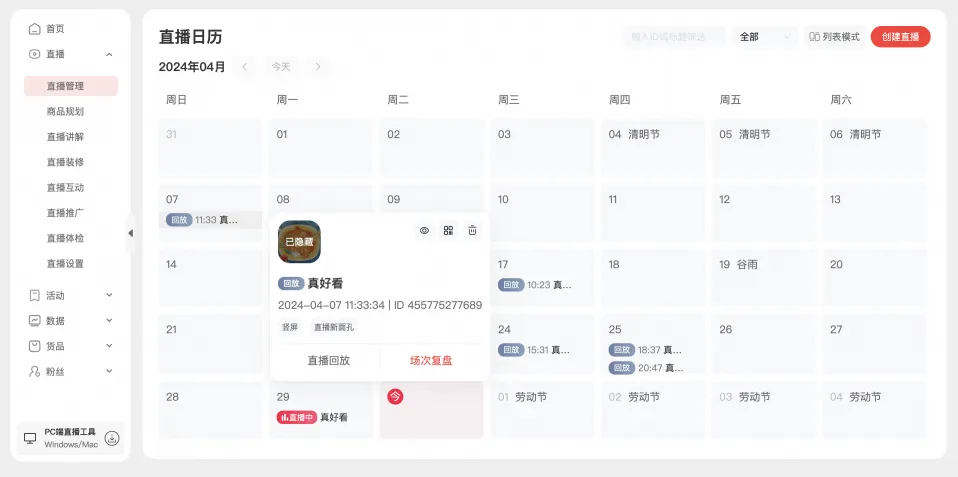This screenshot has height=477, width=958.
Task: Click the 06 清明节 calendar cell
Action: [875, 148]
